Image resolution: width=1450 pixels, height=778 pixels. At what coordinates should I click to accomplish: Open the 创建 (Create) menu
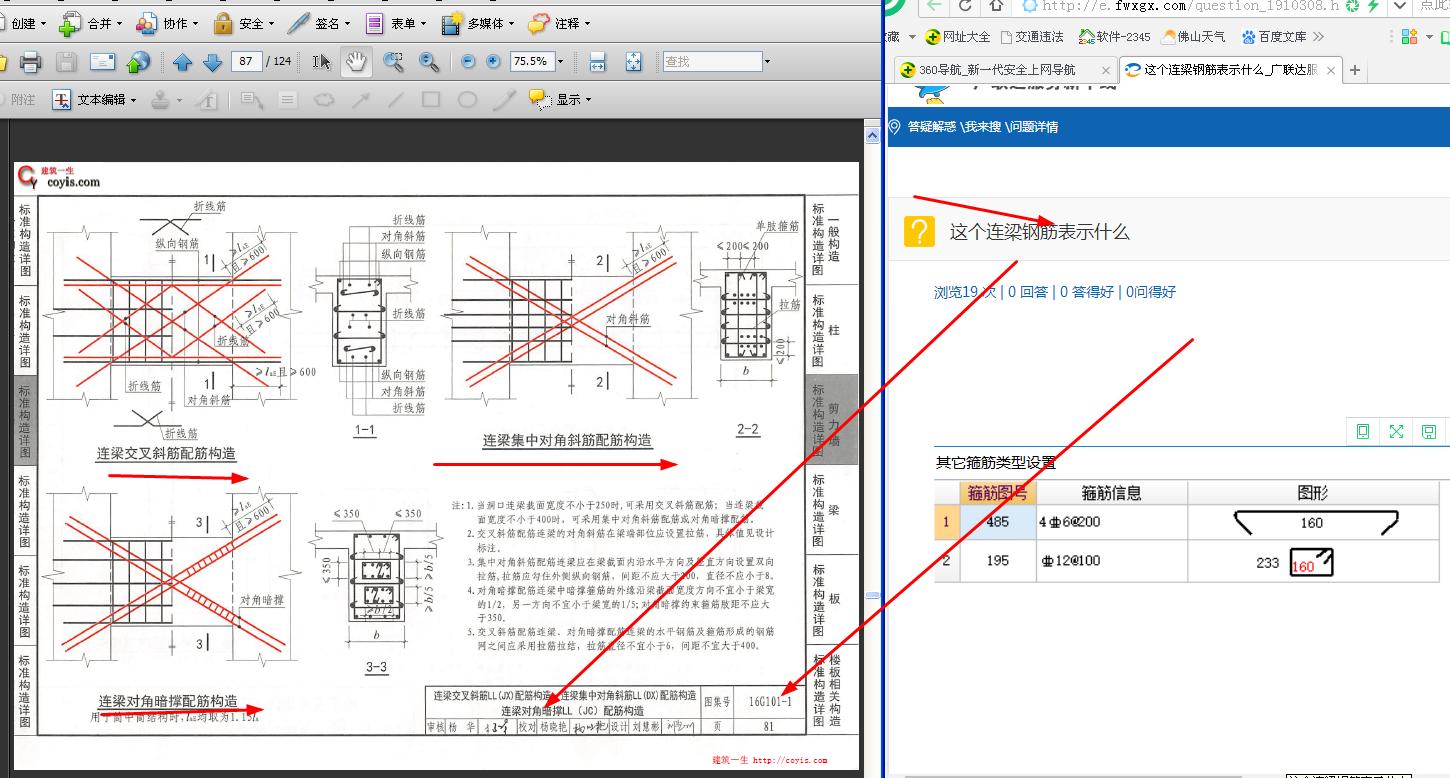tap(23, 23)
